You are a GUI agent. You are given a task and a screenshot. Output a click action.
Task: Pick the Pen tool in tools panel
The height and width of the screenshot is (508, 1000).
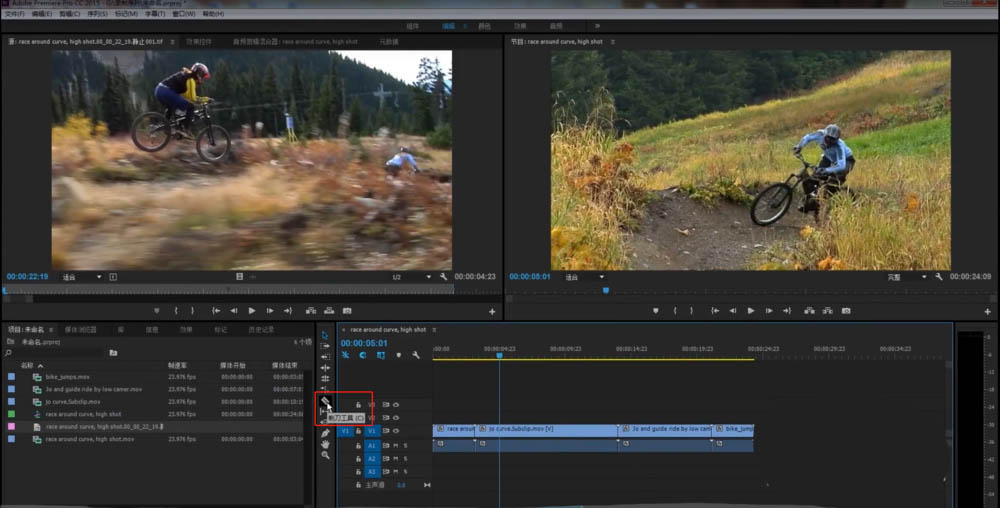[x=325, y=433]
